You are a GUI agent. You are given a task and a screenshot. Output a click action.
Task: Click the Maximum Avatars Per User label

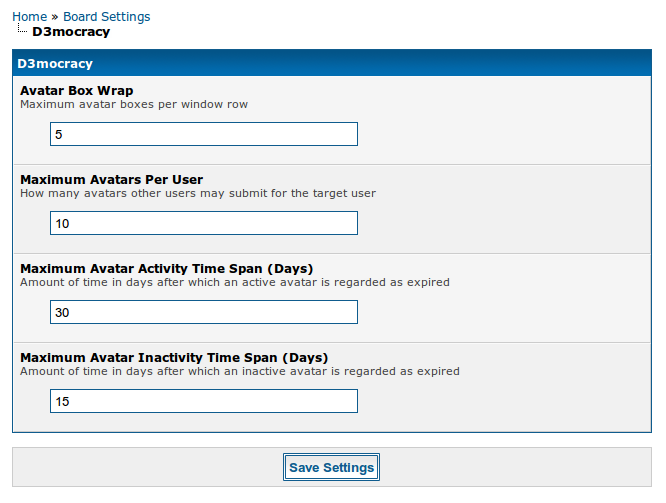(111, 180)
